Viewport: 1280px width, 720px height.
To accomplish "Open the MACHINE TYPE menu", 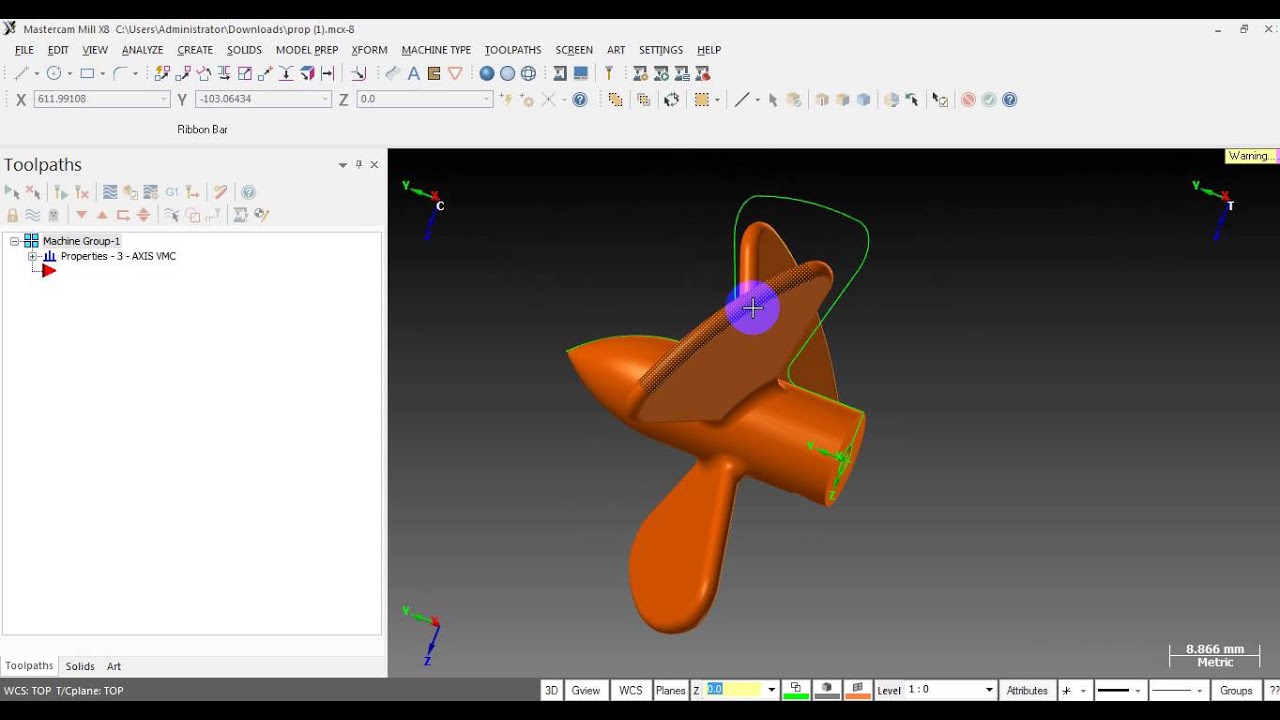I will pyautogui.click(x=436, y=49).
